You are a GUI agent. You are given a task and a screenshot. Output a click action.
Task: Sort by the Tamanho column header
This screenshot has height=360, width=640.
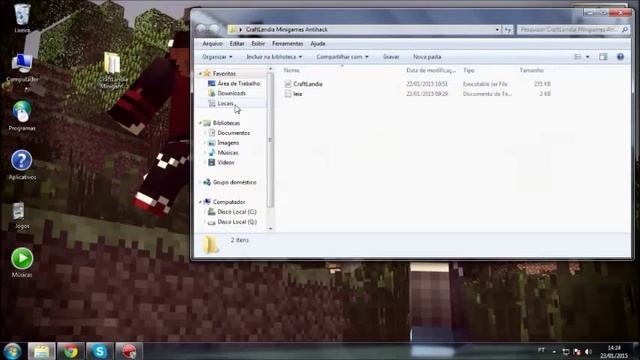coord(531,70)
